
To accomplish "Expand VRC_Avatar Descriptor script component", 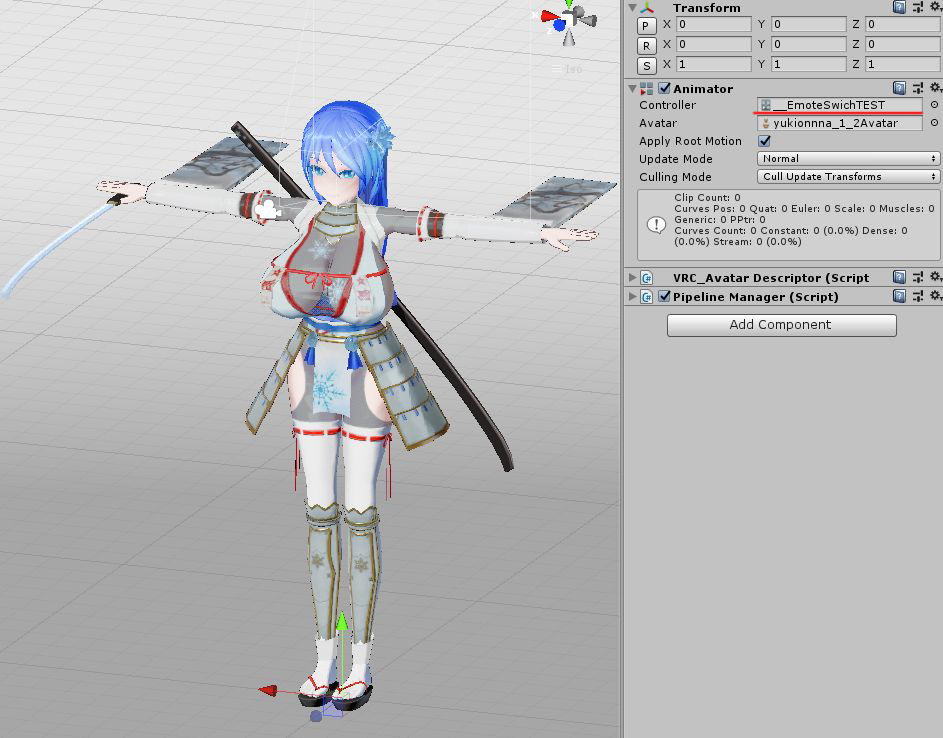I will coord(632,277).
